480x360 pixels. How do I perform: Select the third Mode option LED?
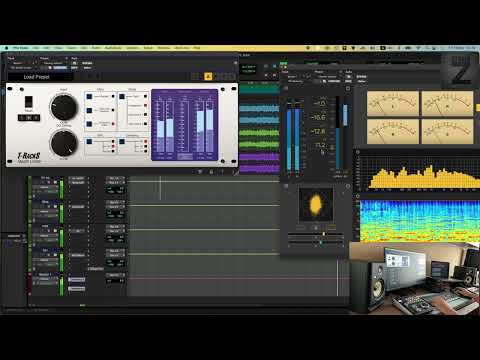click(x=145, y=115)
